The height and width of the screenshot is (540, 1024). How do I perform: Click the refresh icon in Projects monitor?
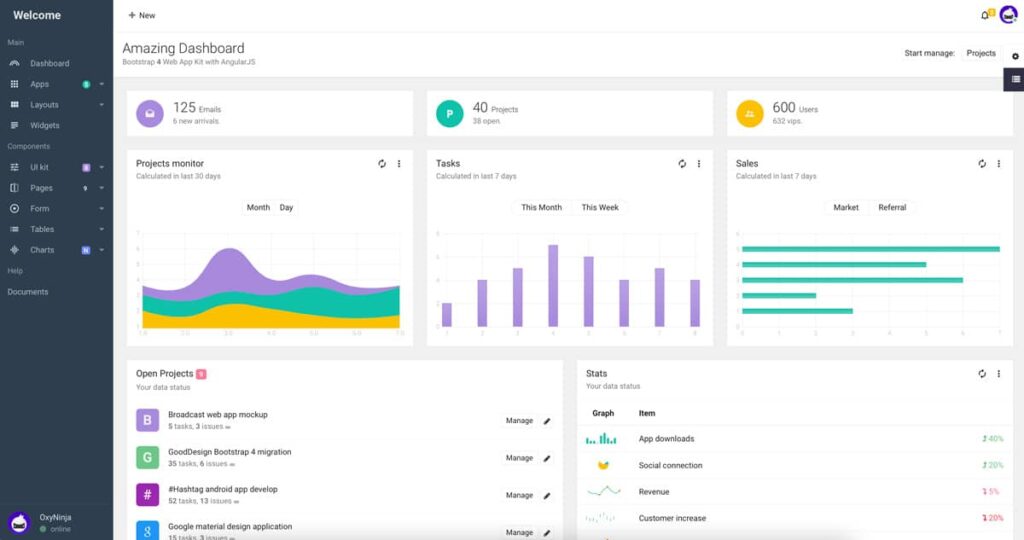(382, 164)
